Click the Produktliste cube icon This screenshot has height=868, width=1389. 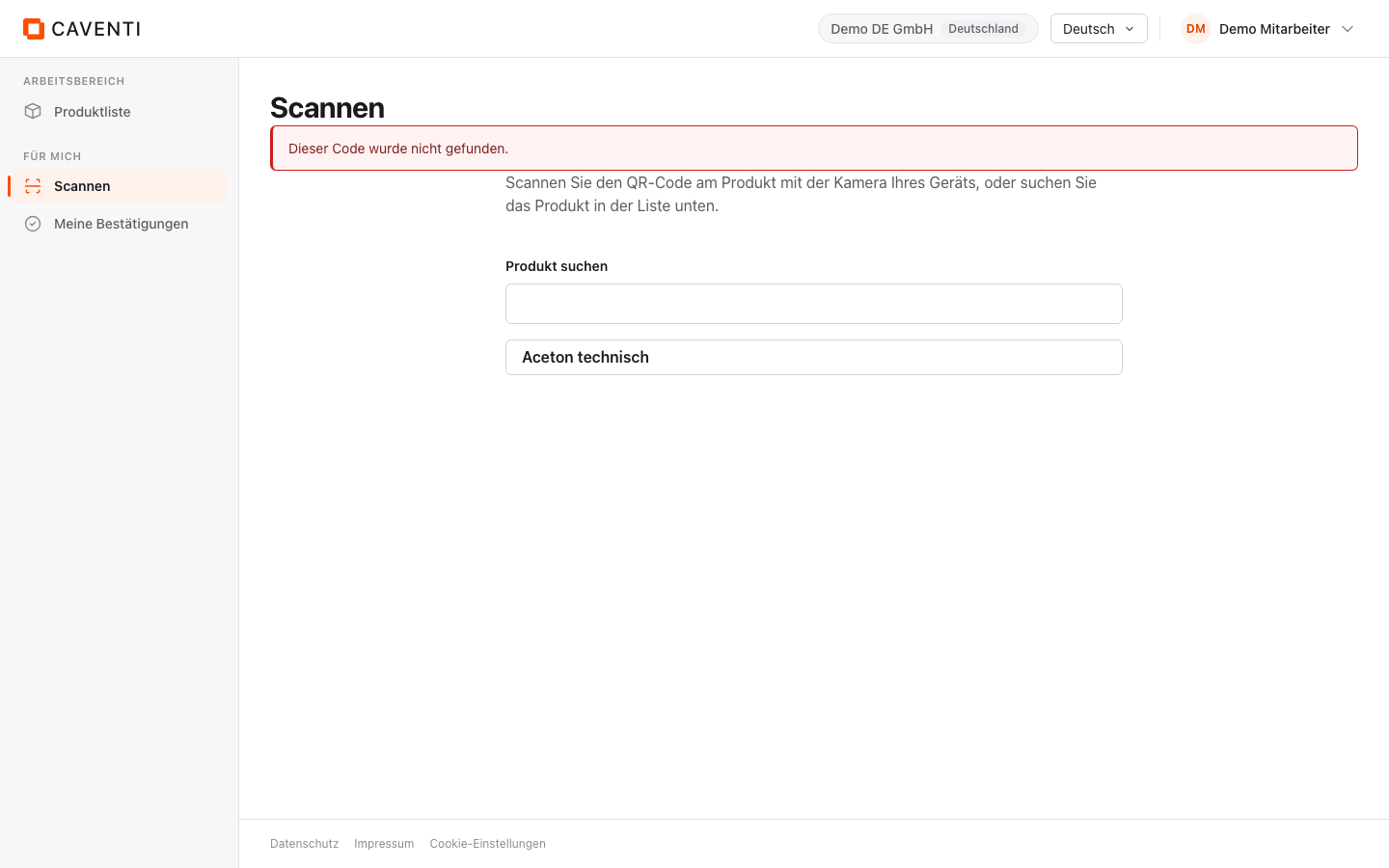tap(33, 111)
